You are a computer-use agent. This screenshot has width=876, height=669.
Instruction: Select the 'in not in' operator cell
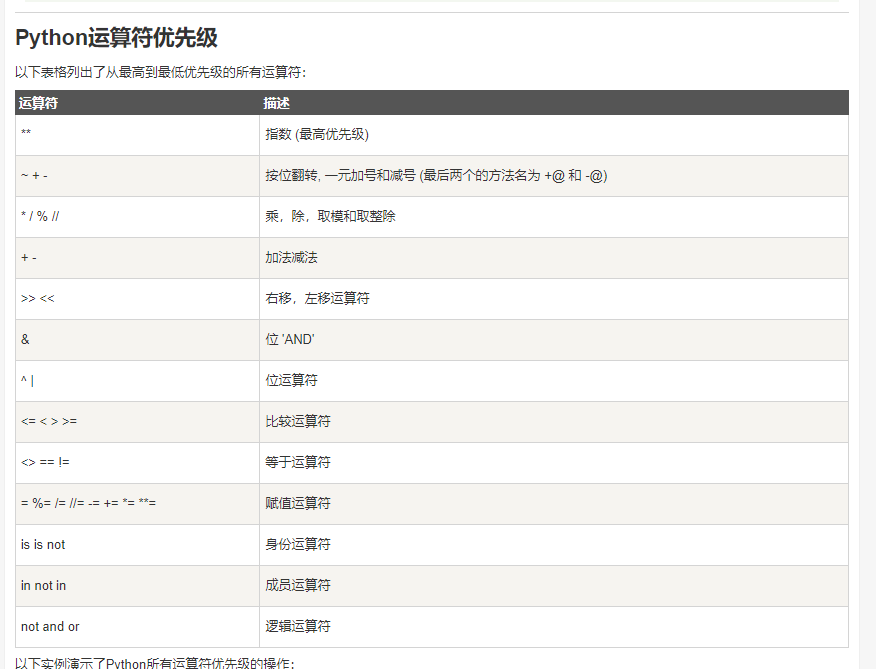coord(137,586)
